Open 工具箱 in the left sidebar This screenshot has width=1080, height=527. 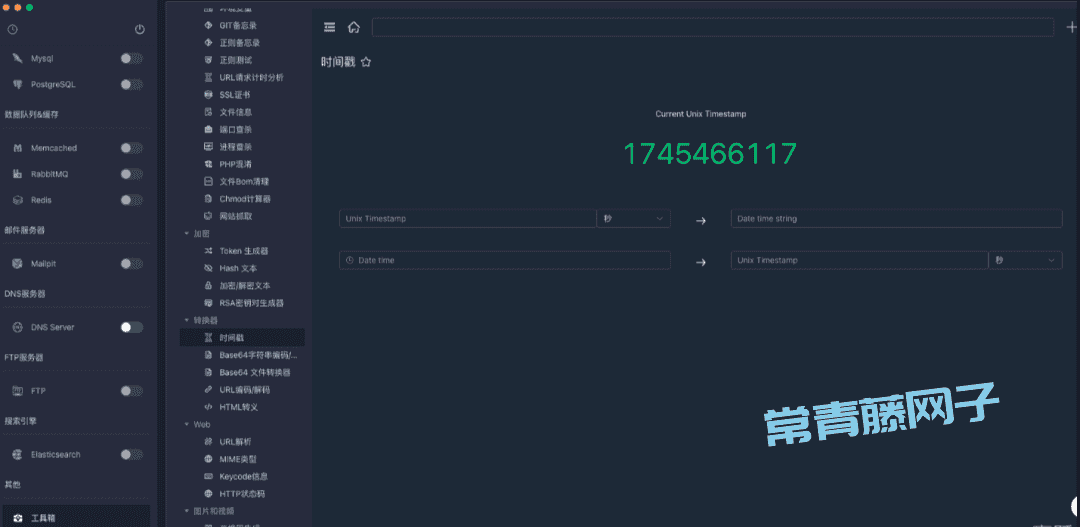[x=76, y=518]
